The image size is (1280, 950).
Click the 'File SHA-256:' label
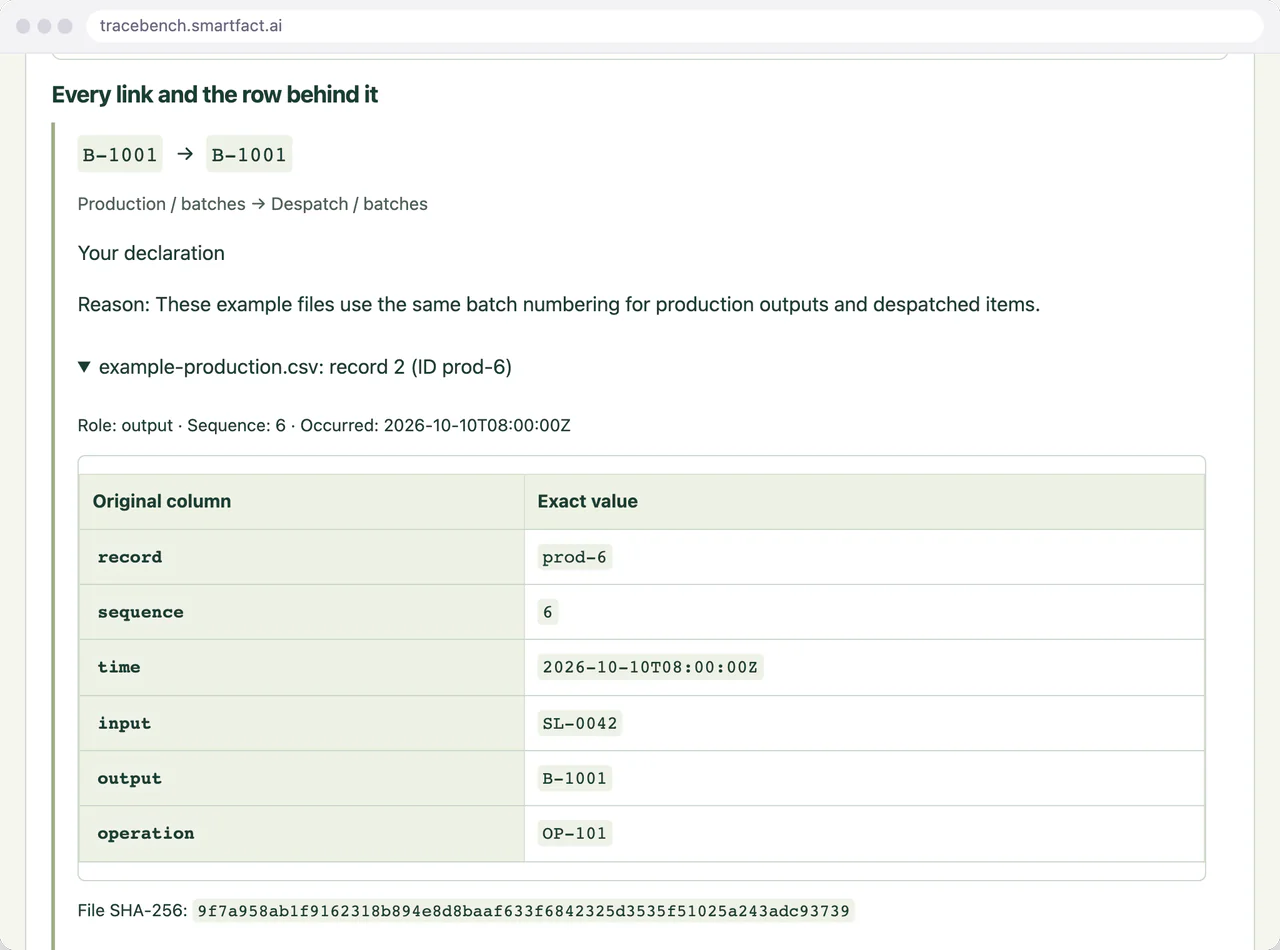pos(132,911)
